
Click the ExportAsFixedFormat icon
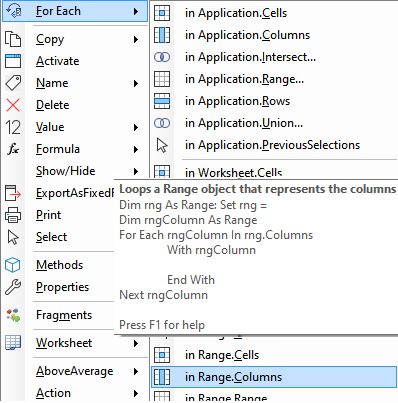point(13,193)
